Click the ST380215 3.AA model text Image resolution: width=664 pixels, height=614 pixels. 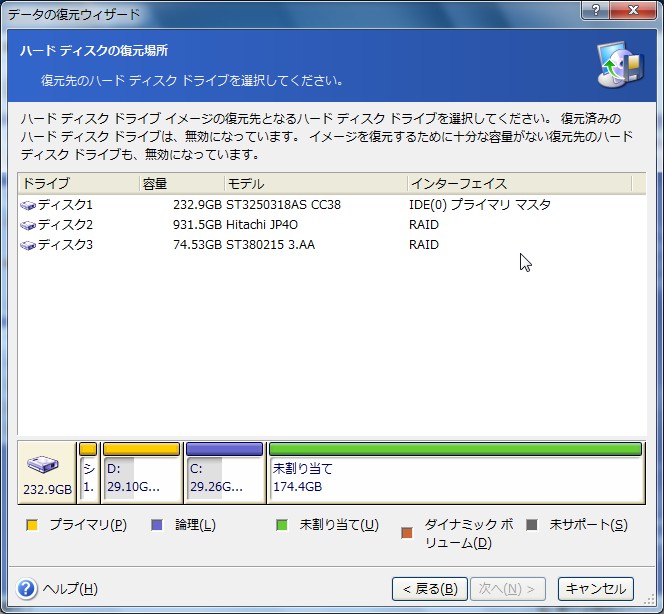tap(270, 245)
